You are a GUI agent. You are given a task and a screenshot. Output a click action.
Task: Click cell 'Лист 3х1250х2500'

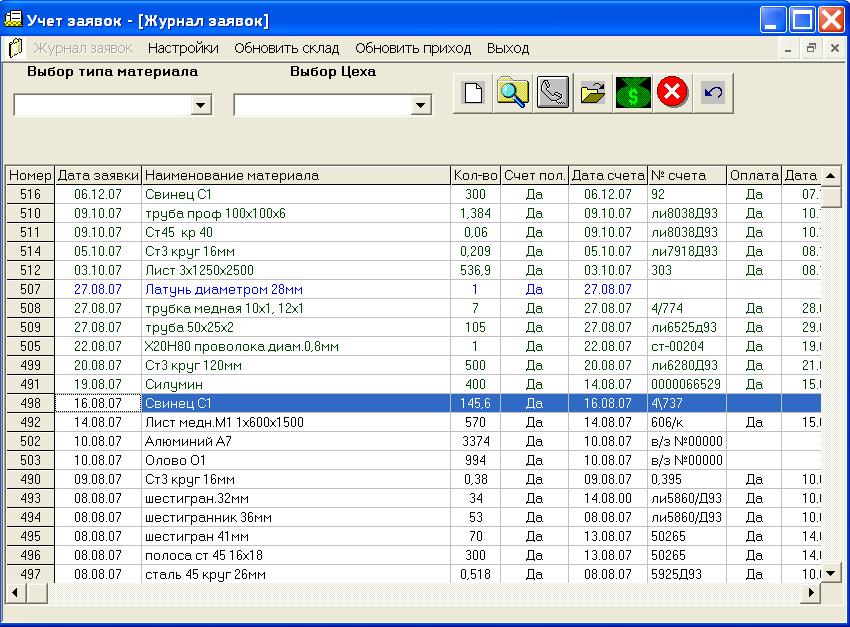pos(296,270)
